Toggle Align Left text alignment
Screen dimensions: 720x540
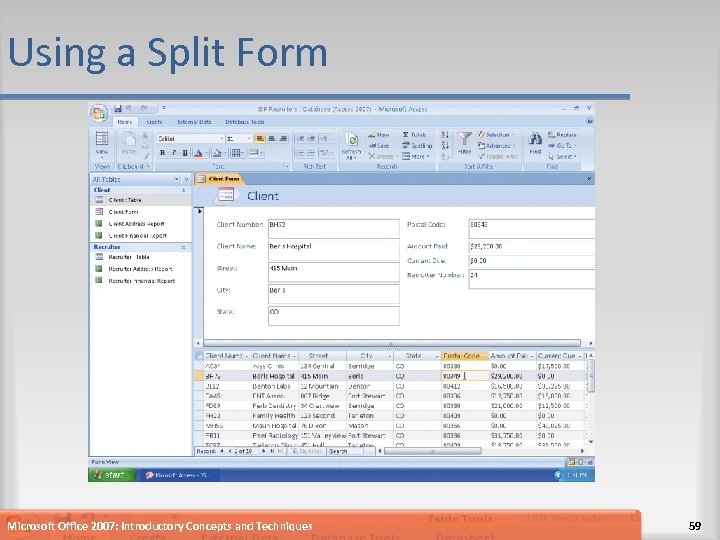tap(259, 138)
